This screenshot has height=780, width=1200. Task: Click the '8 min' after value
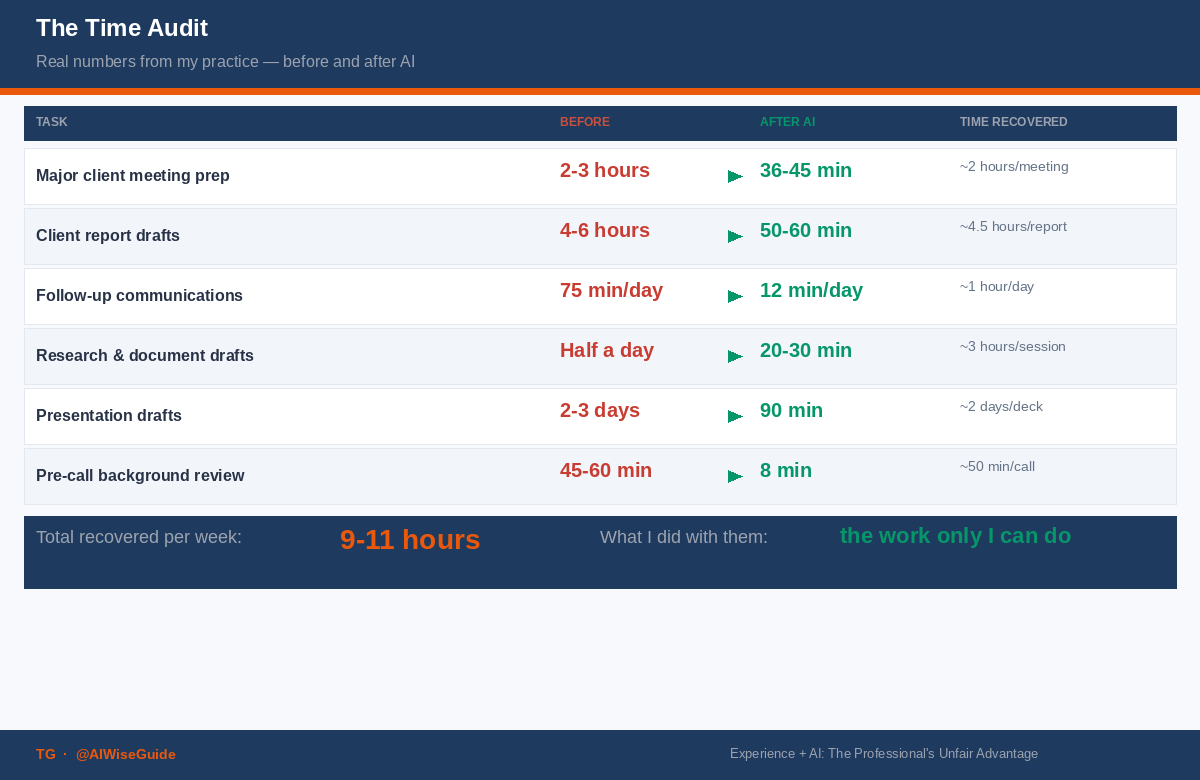786,471
